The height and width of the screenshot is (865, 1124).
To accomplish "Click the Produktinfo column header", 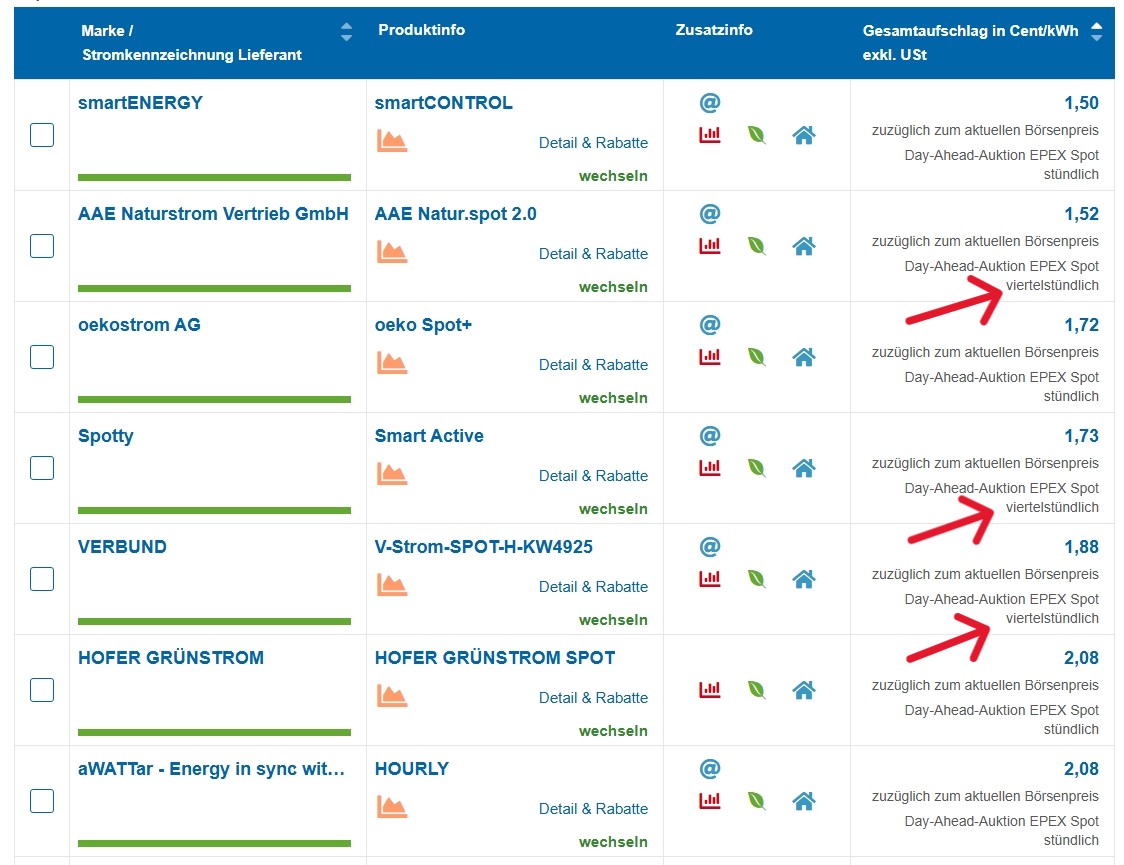I will coord(422,30).
